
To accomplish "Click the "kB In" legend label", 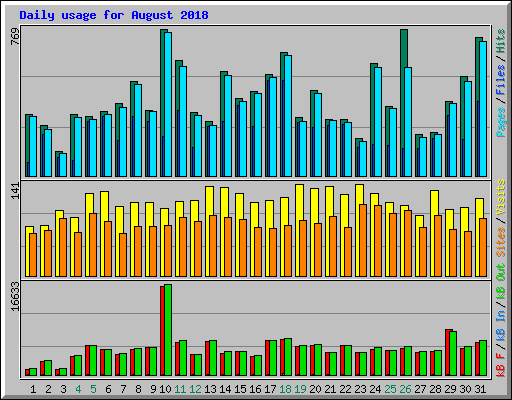I will point(501,325).
